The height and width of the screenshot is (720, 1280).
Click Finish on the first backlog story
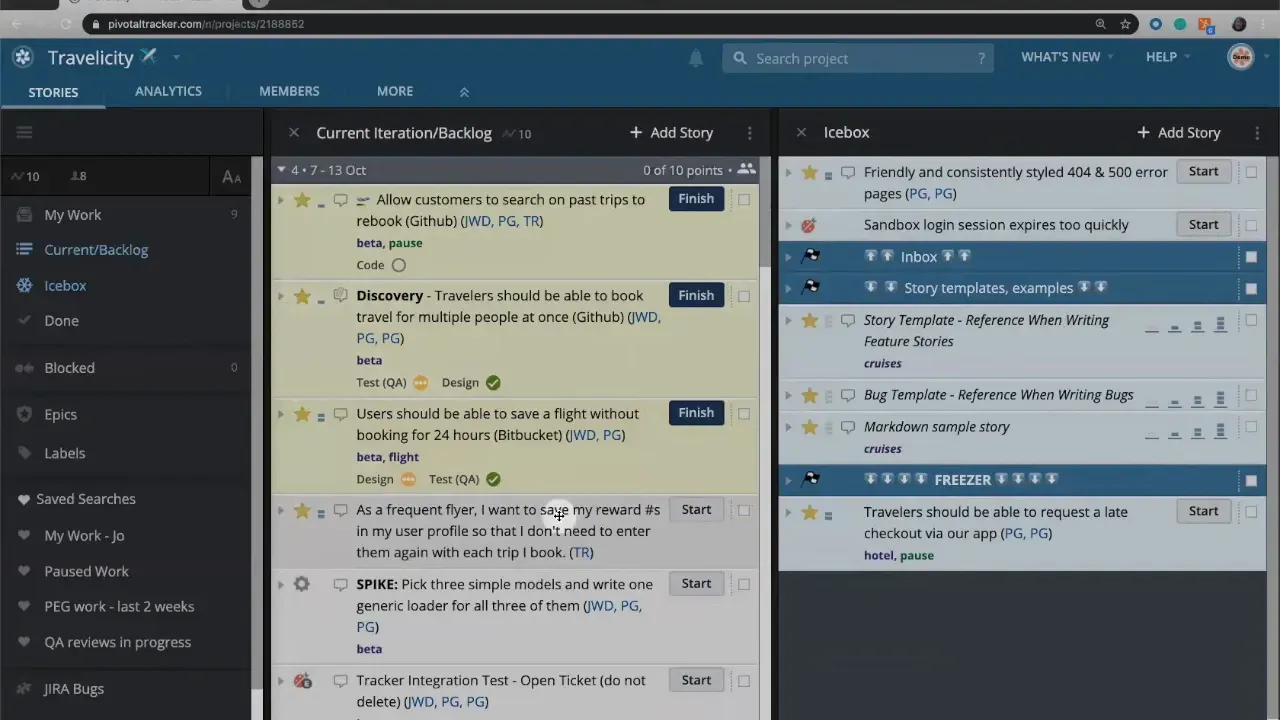696,198
